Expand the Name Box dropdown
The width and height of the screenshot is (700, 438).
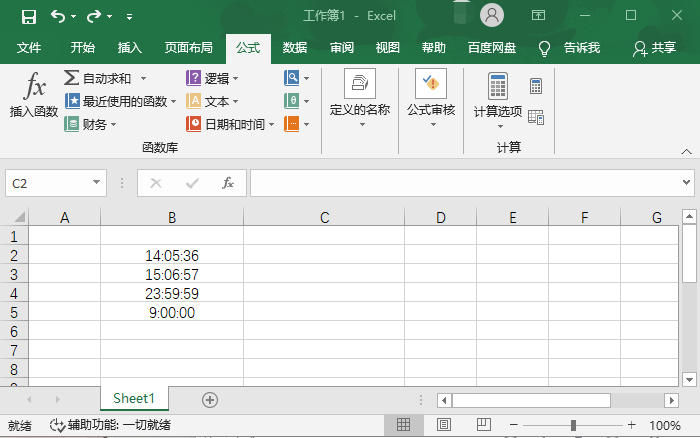(x=97, y=183)
